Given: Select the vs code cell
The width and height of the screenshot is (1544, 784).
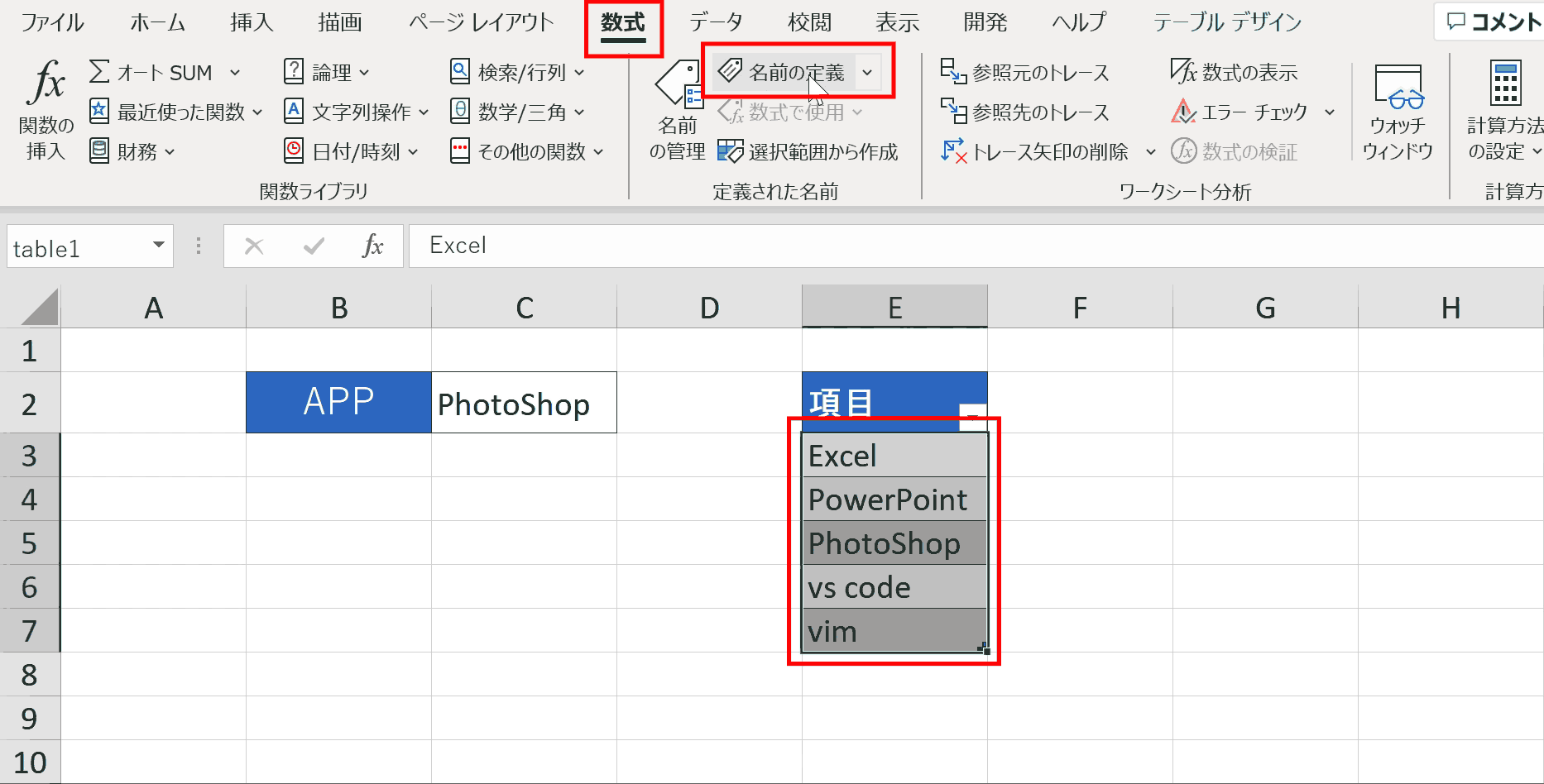Looking at the screenshot, I should (x=894, y=586).
